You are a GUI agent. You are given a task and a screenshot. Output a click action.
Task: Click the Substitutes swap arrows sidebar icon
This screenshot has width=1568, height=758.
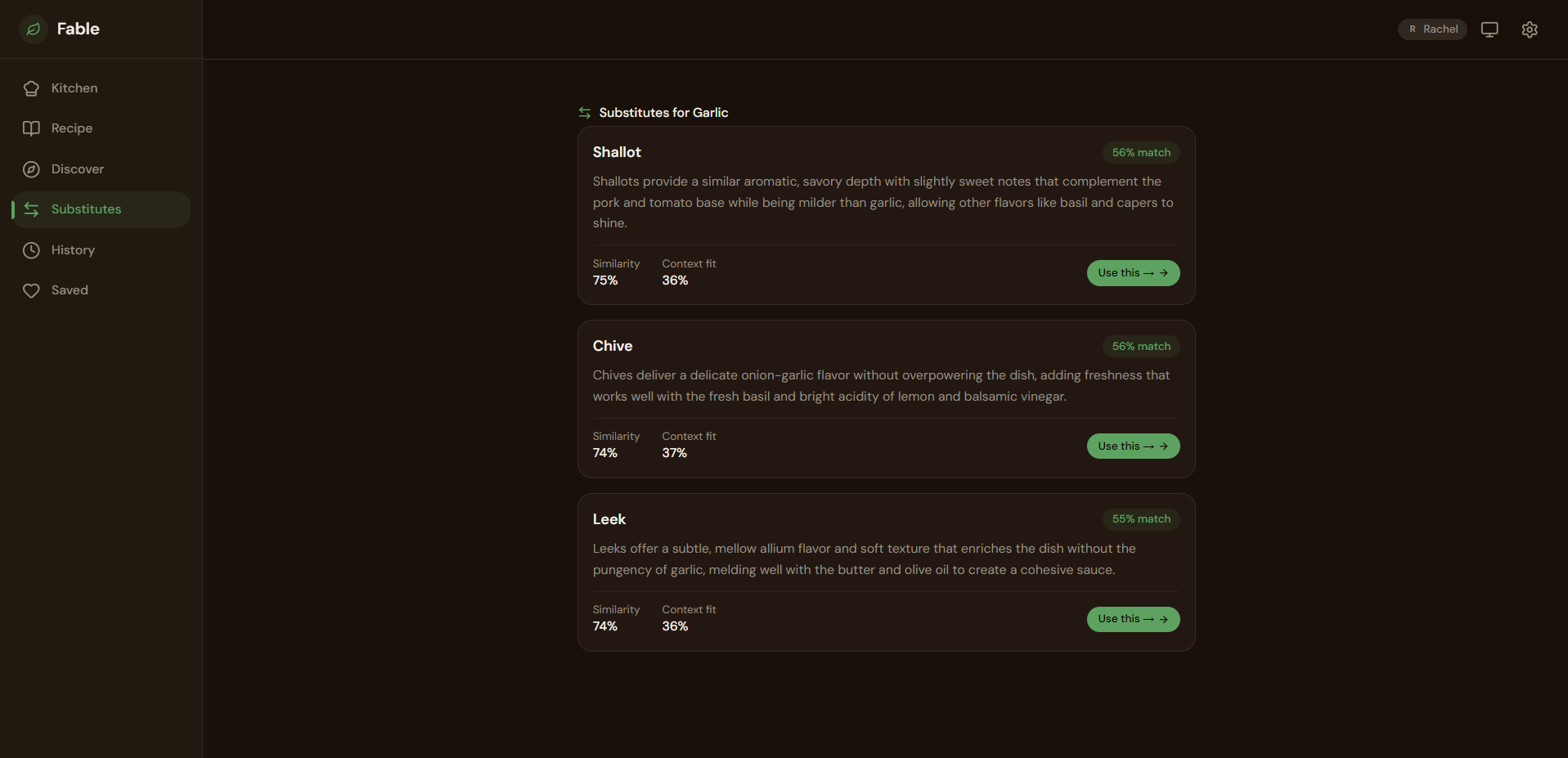(x=31, y=209)
